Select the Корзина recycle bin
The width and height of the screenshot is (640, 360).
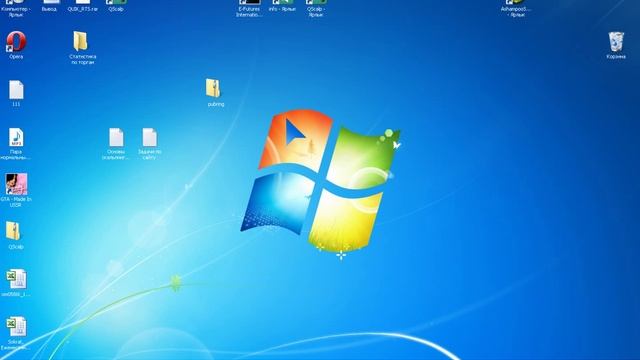616,46
